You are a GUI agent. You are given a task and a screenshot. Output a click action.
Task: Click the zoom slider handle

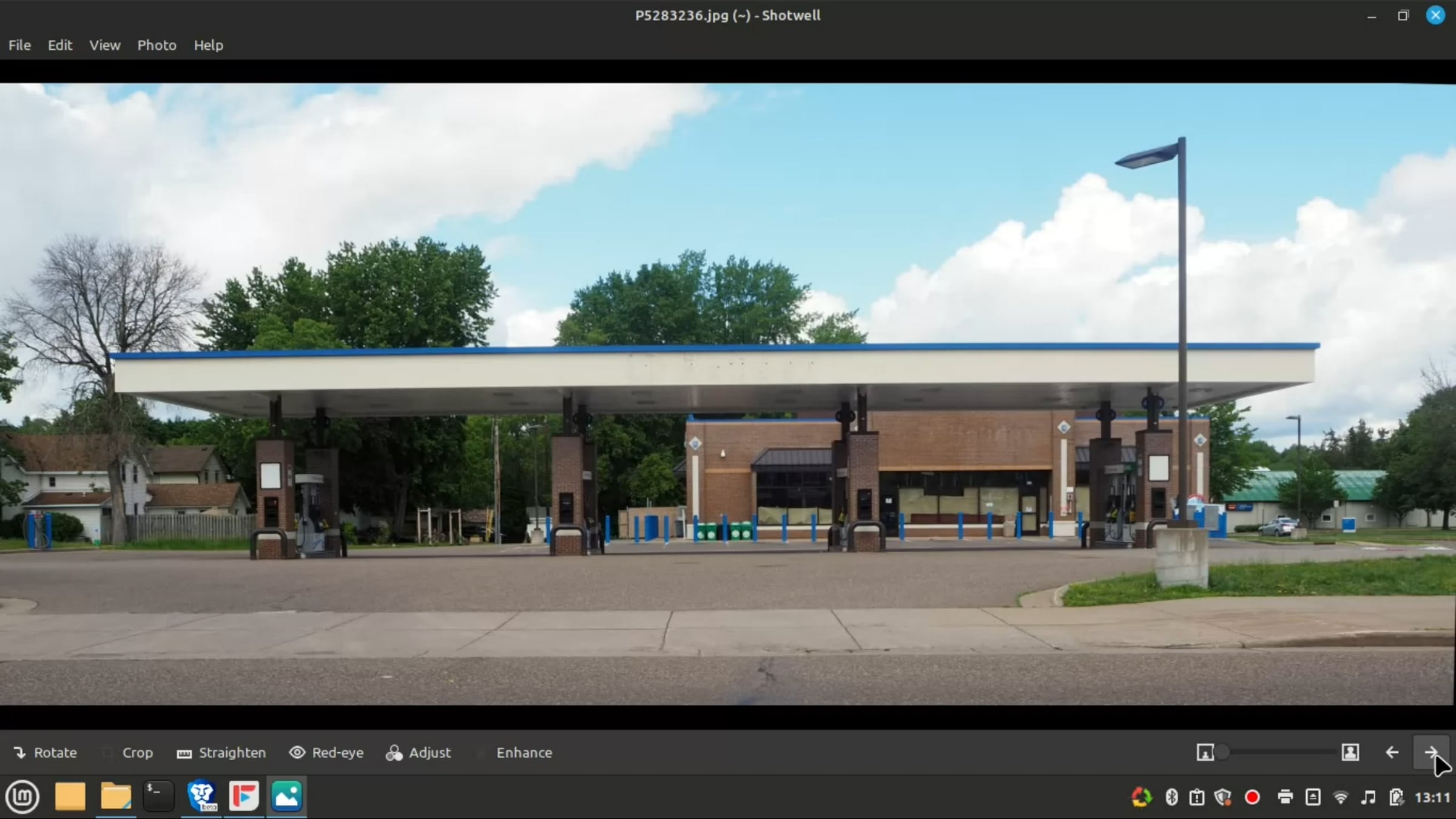coord(1222,752)
